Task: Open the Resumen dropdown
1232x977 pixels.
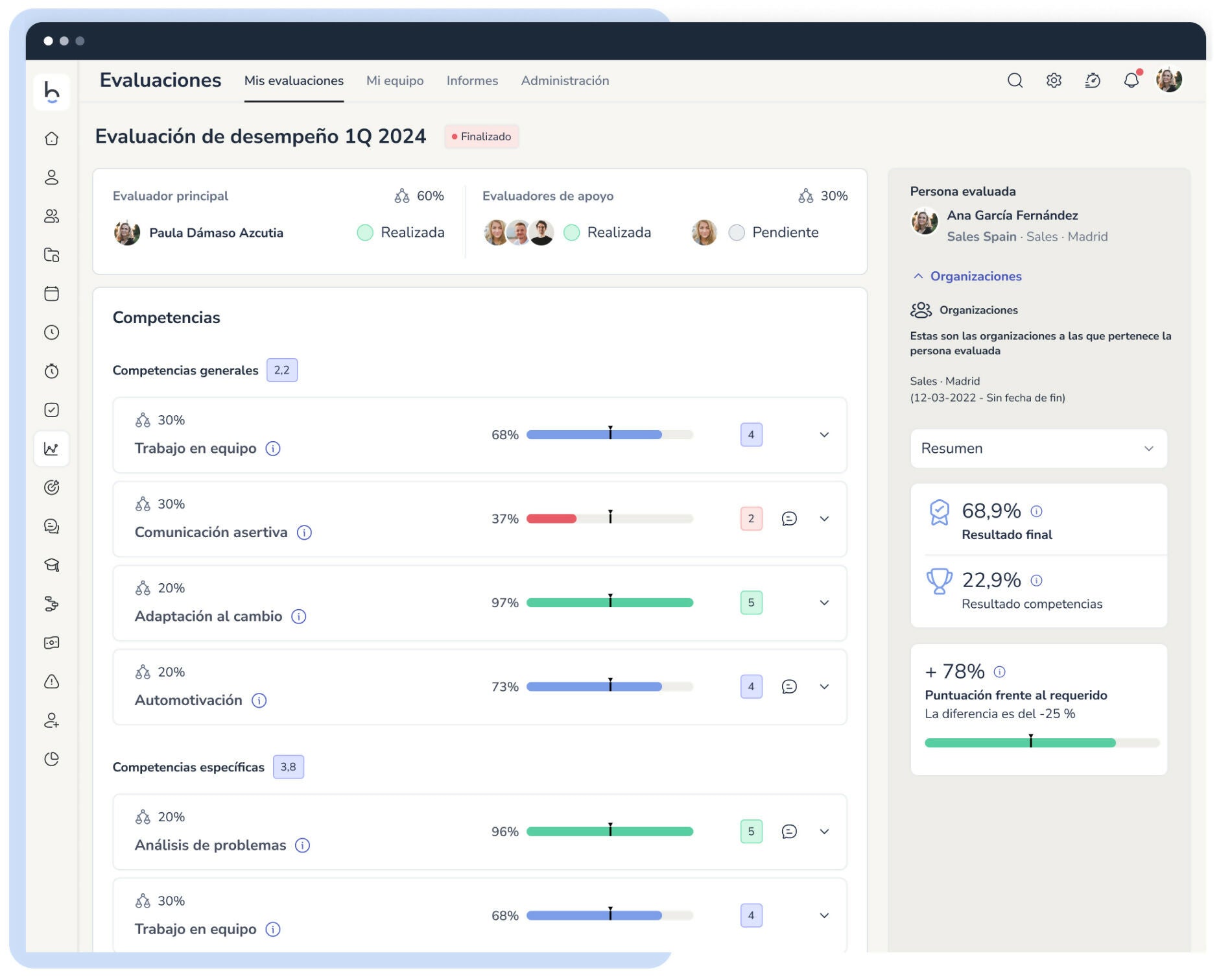Action: point(1038,449)
